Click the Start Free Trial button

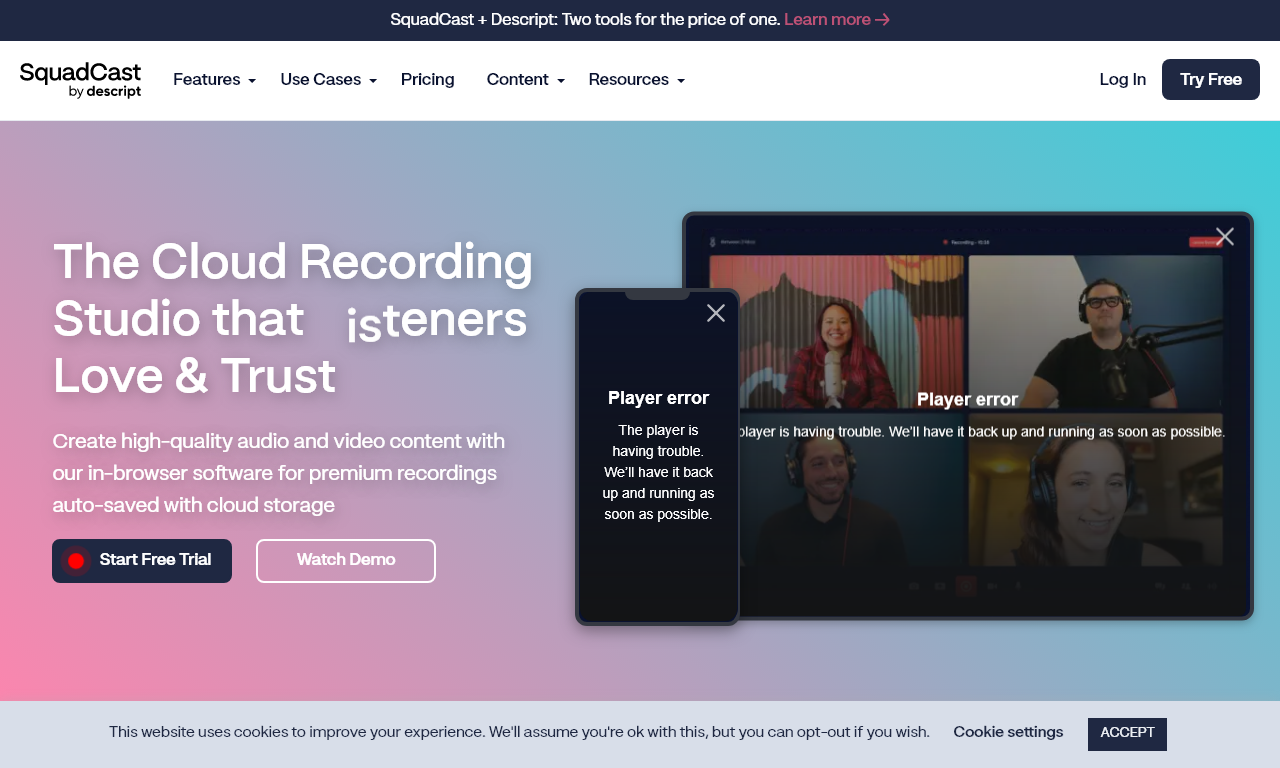pos(142,561)
